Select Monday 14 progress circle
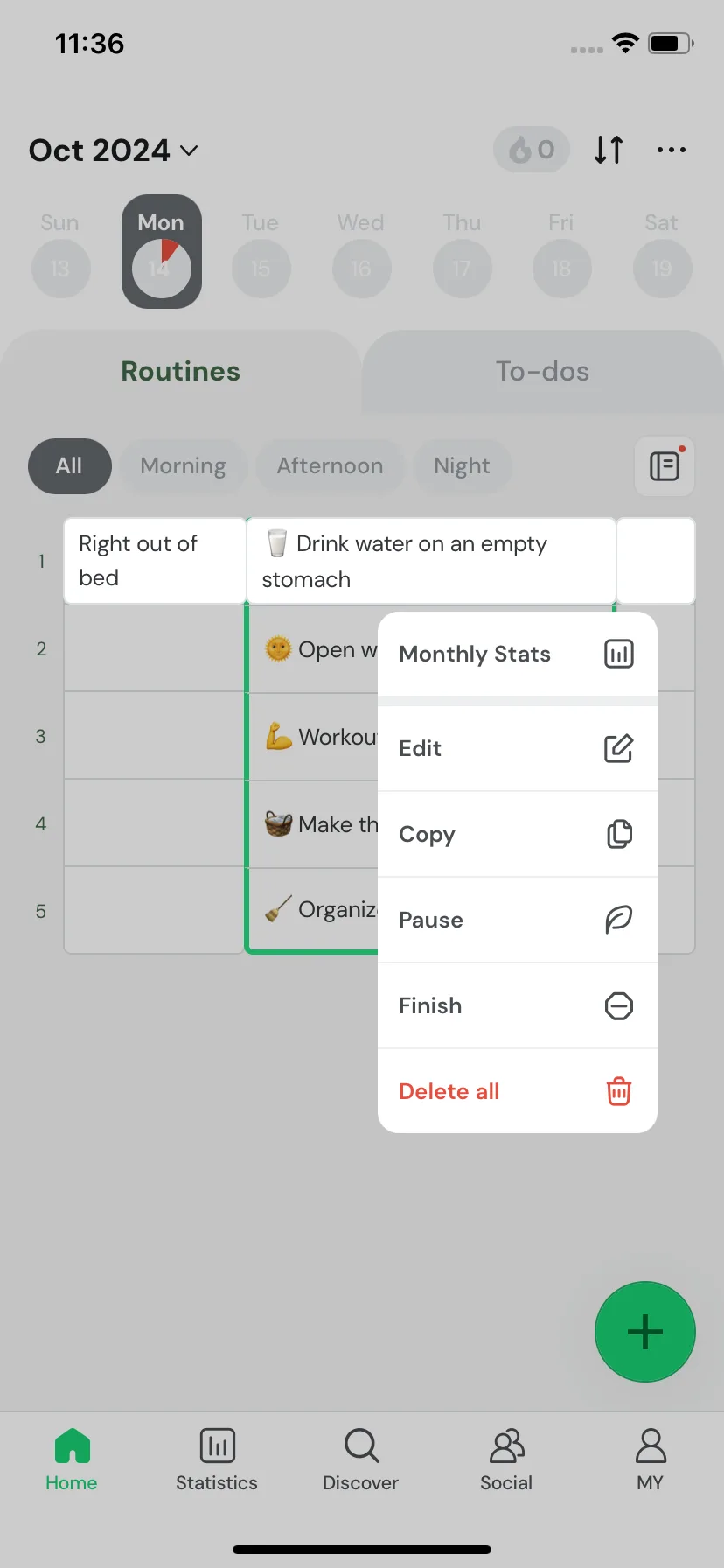This screenshot has width=724, height=1568. pos(162,268)
